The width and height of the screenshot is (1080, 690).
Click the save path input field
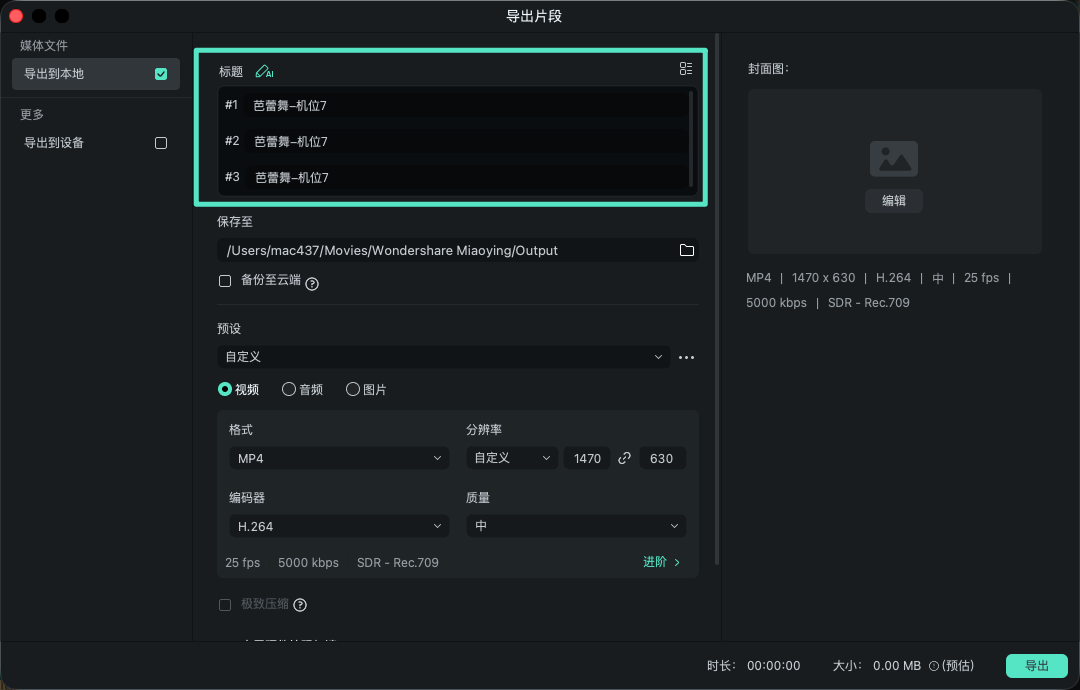point(458,250)
